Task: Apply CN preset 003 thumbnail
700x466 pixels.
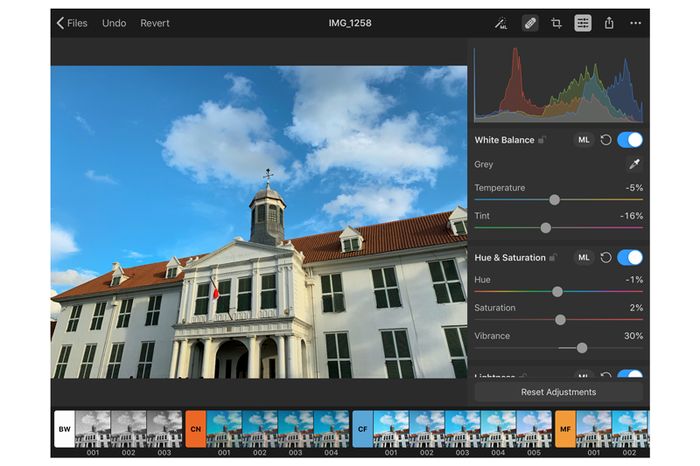Action: point(296,429)
